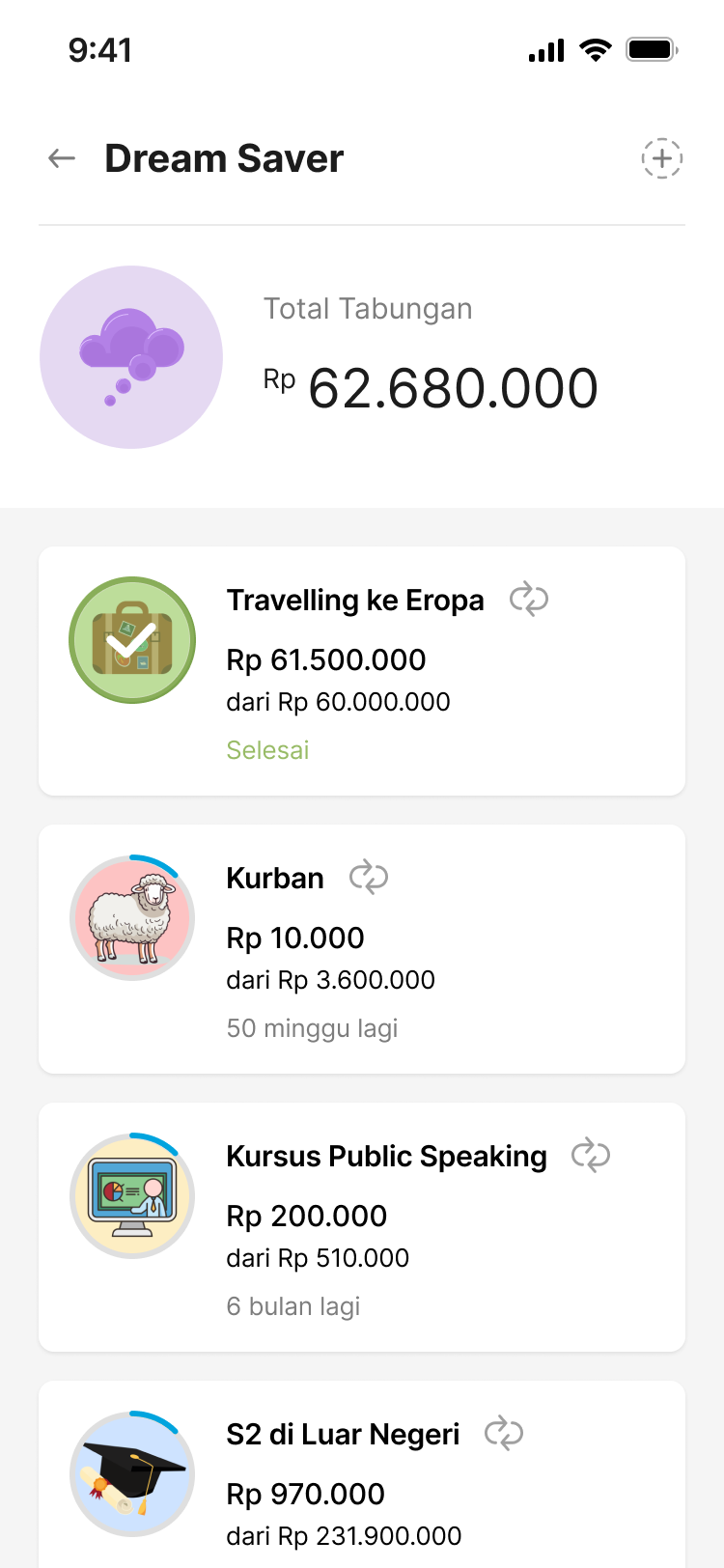This screenshot has width=724, height=1568.
Task: Select the Kursus Public Speaking title
Action: click(x=386, y=1157)
